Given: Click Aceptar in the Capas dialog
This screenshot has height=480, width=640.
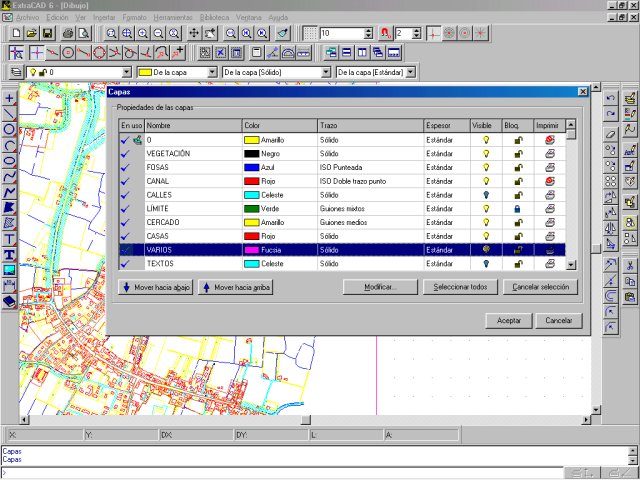Looking at the screenshot, I should [509, 321].
